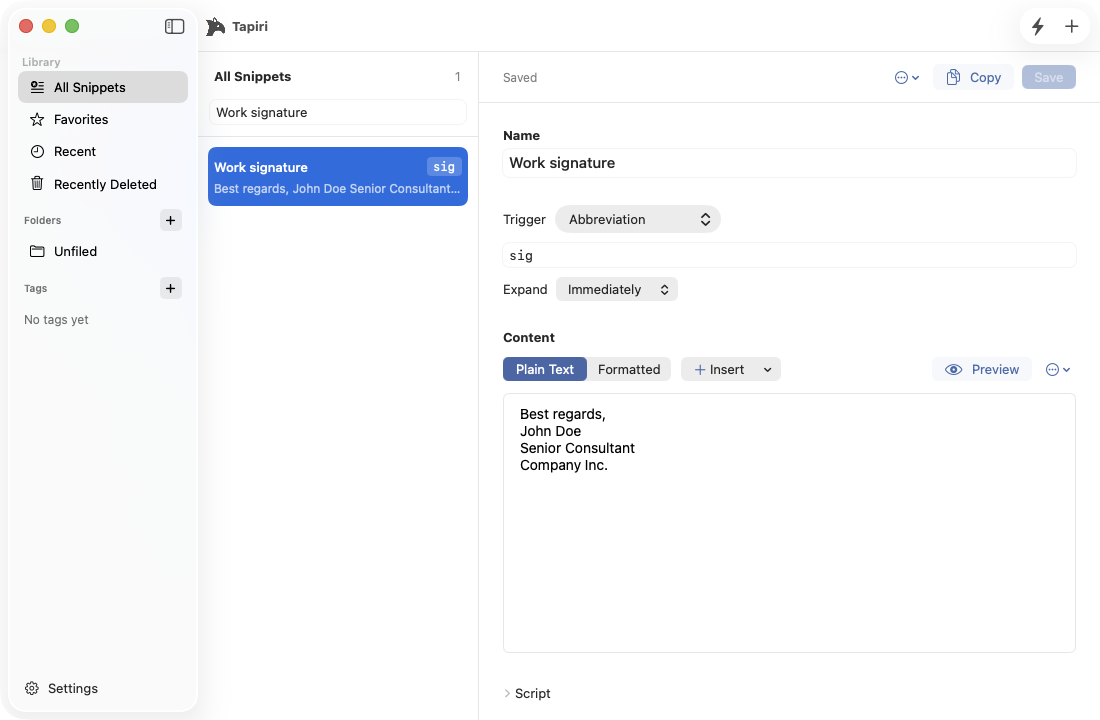Click the All Snippets list icon

37,87
